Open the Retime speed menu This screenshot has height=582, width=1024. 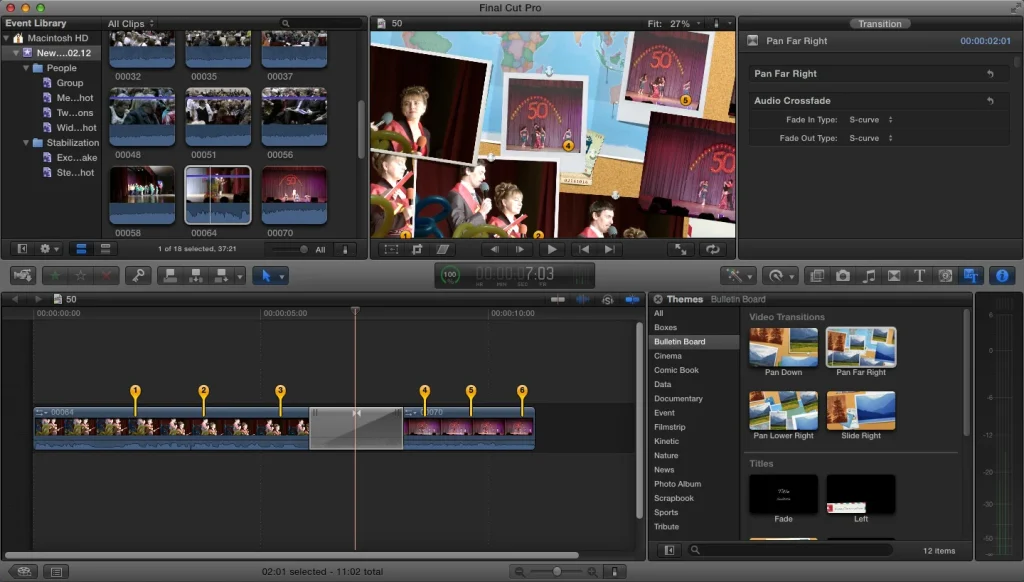pos(780,276)
